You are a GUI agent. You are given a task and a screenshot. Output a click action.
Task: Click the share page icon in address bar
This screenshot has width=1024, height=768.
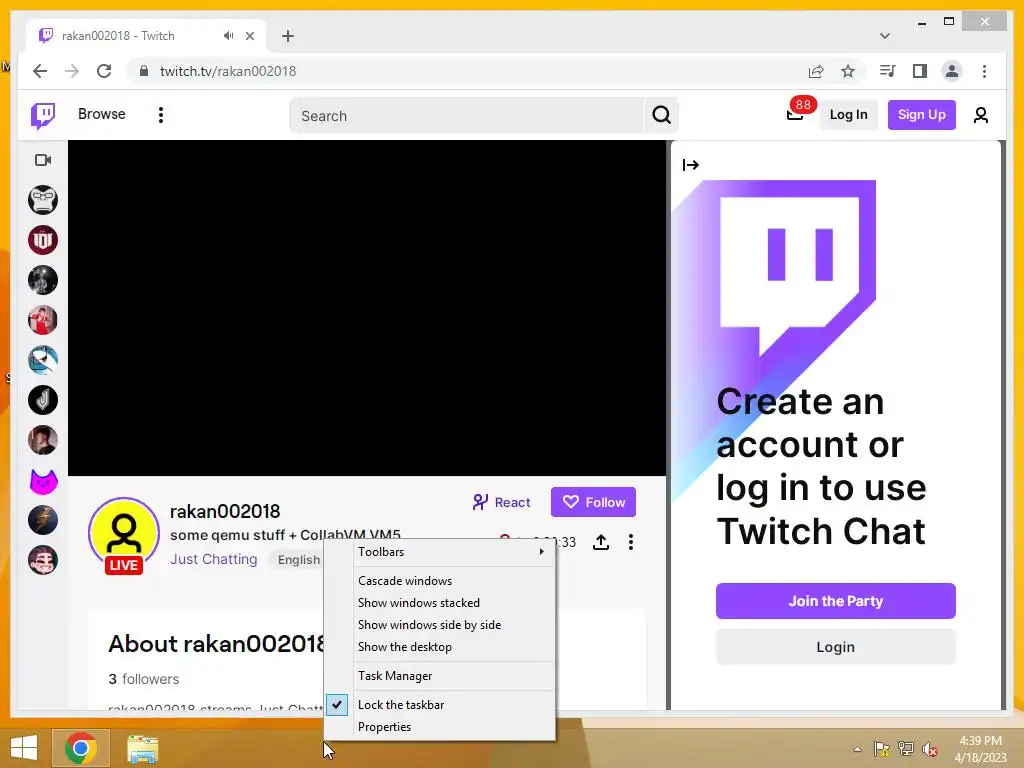(816, 71)
